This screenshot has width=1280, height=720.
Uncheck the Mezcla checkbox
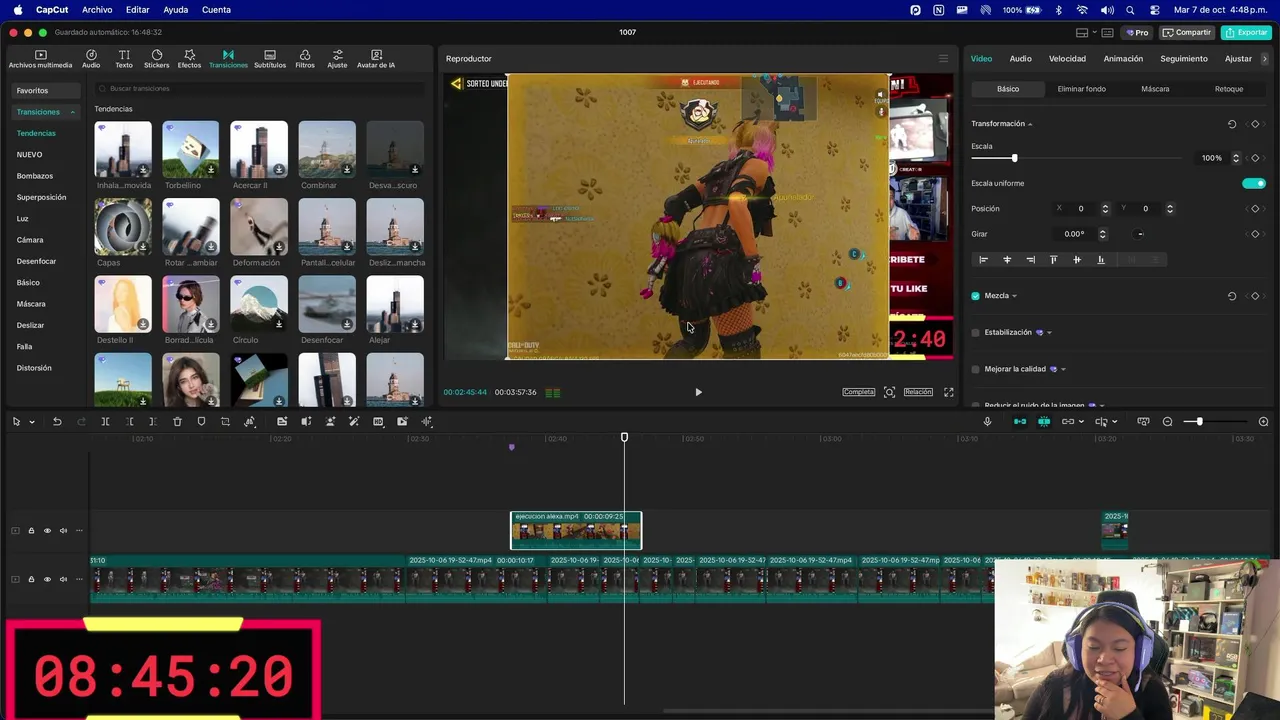pyautogui.click(x=976, y=296)
